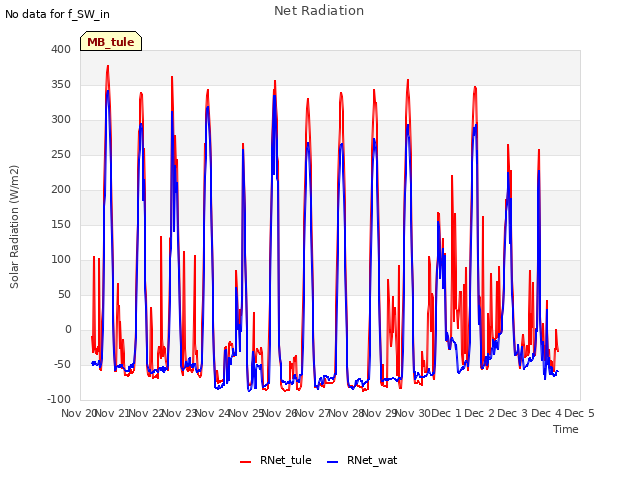Click the Dec 4 x-axis label

(547, 413)
